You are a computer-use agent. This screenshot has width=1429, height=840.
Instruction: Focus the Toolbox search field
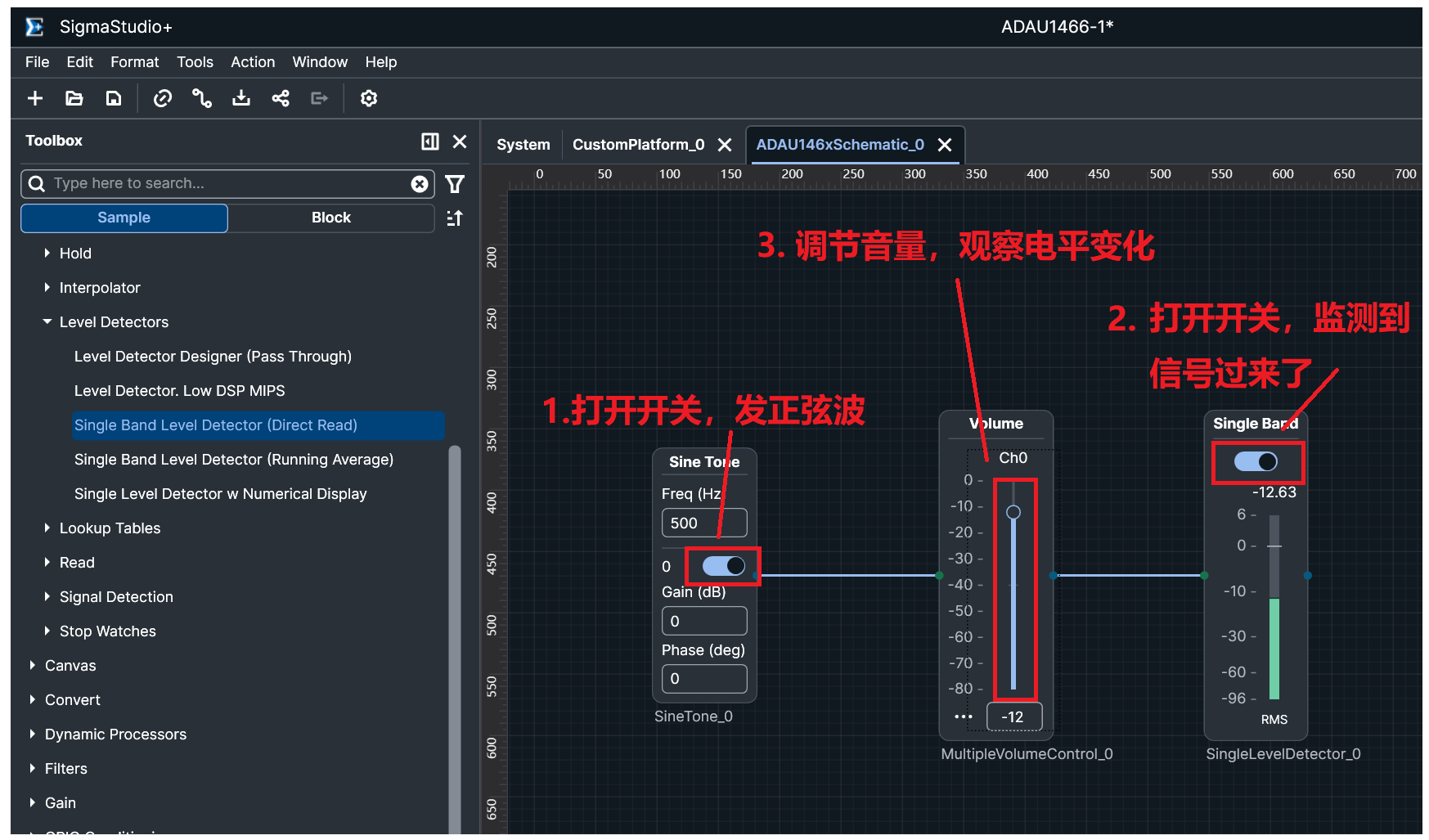(227, 184)
